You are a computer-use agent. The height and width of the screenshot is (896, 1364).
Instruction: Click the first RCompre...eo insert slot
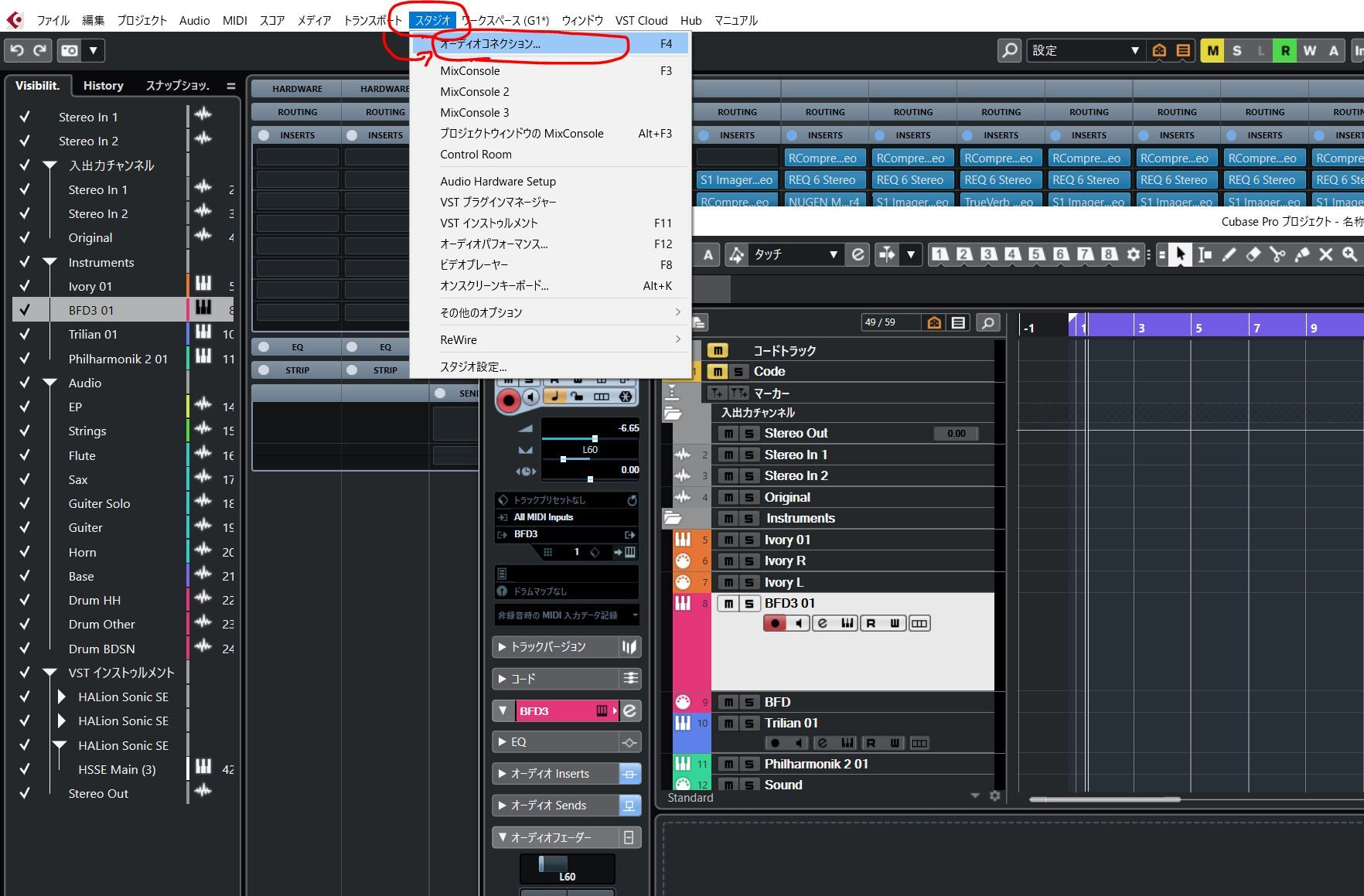824,158
